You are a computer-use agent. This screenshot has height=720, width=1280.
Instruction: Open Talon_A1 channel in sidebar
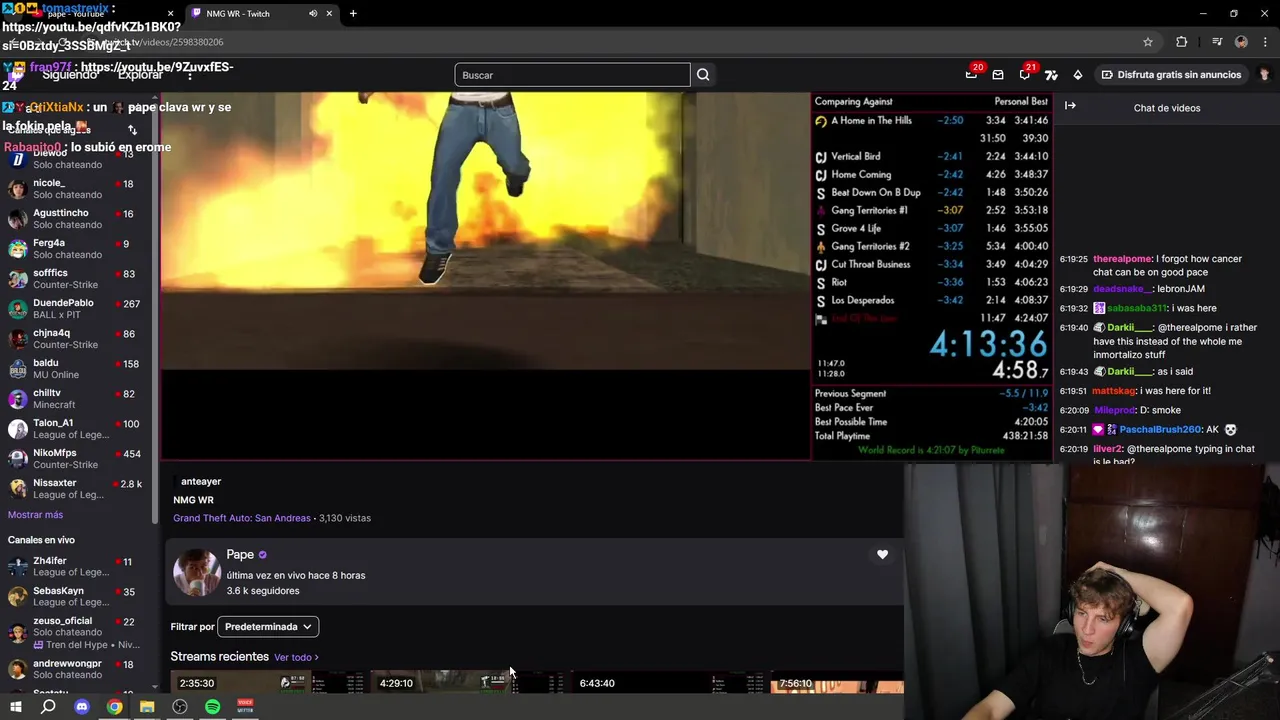pos(78,429)
